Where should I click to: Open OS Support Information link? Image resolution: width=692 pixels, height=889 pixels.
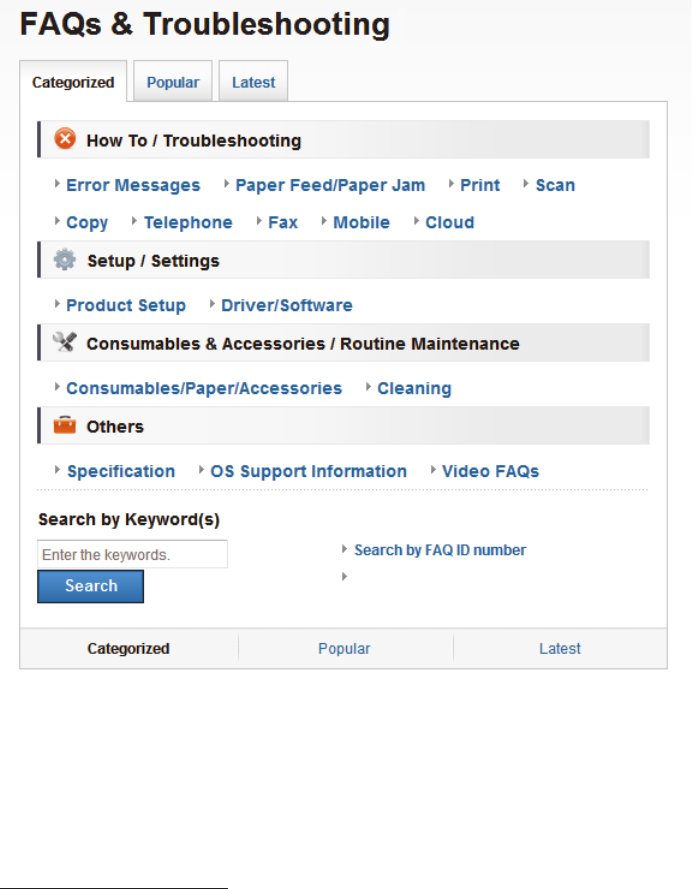click(x=309, y=471)
